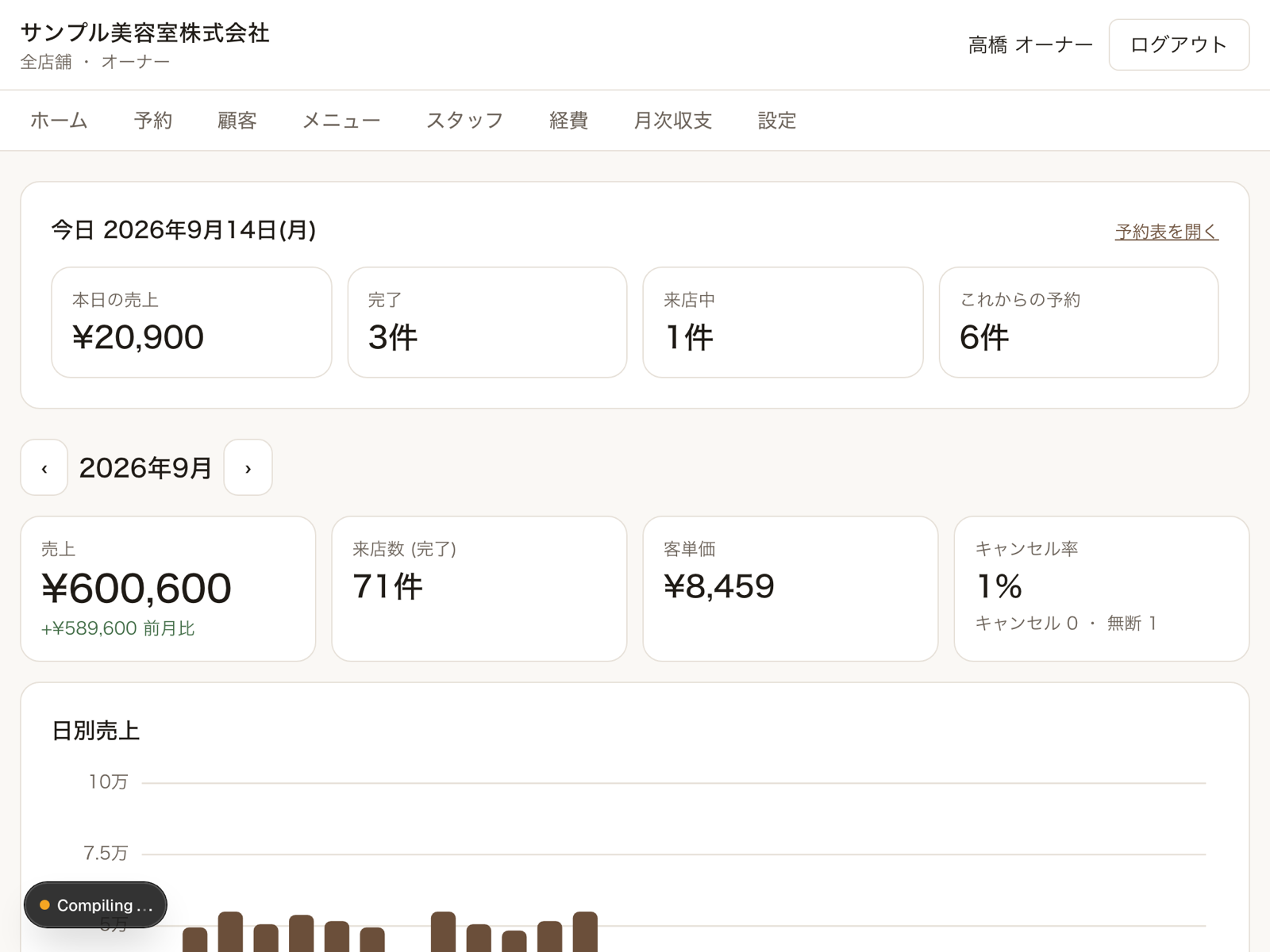
Task: Switch to the 顧客 tab
Action: click(237, 121)
